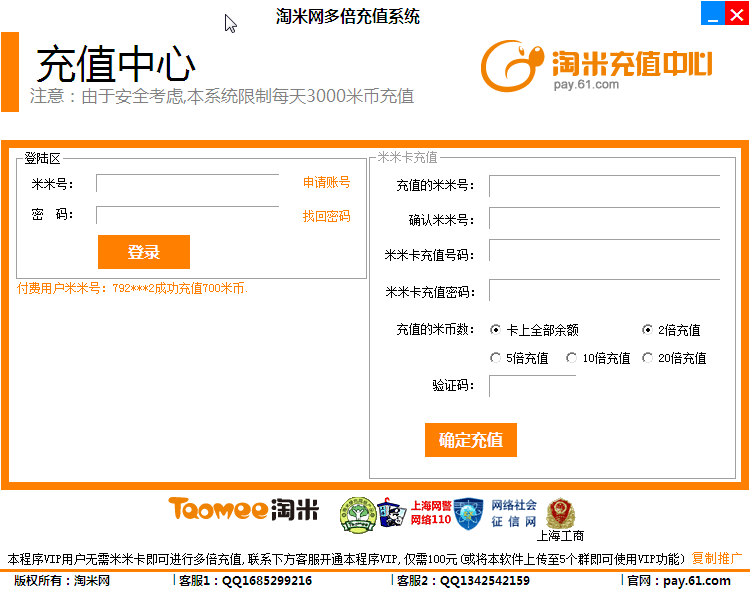Click the VIP 用户 promotion description text

pyautogui.click(x=346, y=558)
